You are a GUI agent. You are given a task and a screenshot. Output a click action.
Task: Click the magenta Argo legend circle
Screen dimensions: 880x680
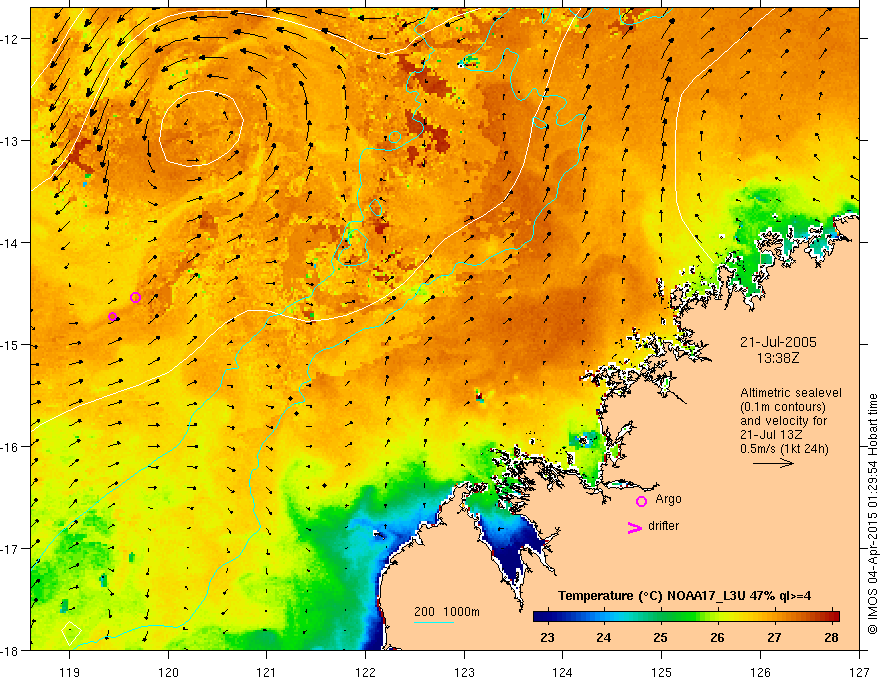[x=641, y=501]
